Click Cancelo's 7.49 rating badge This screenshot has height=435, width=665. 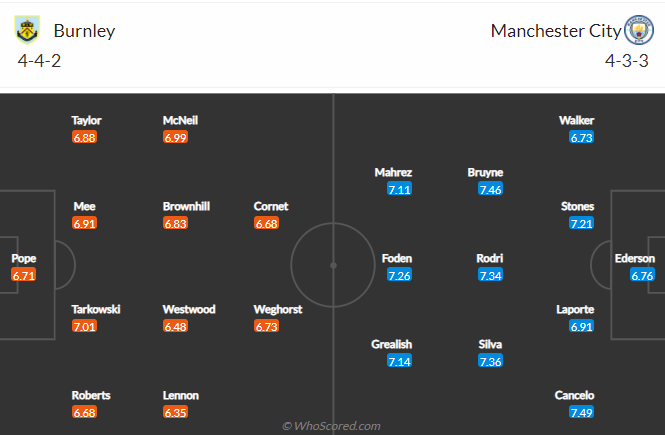pos(581,412)
